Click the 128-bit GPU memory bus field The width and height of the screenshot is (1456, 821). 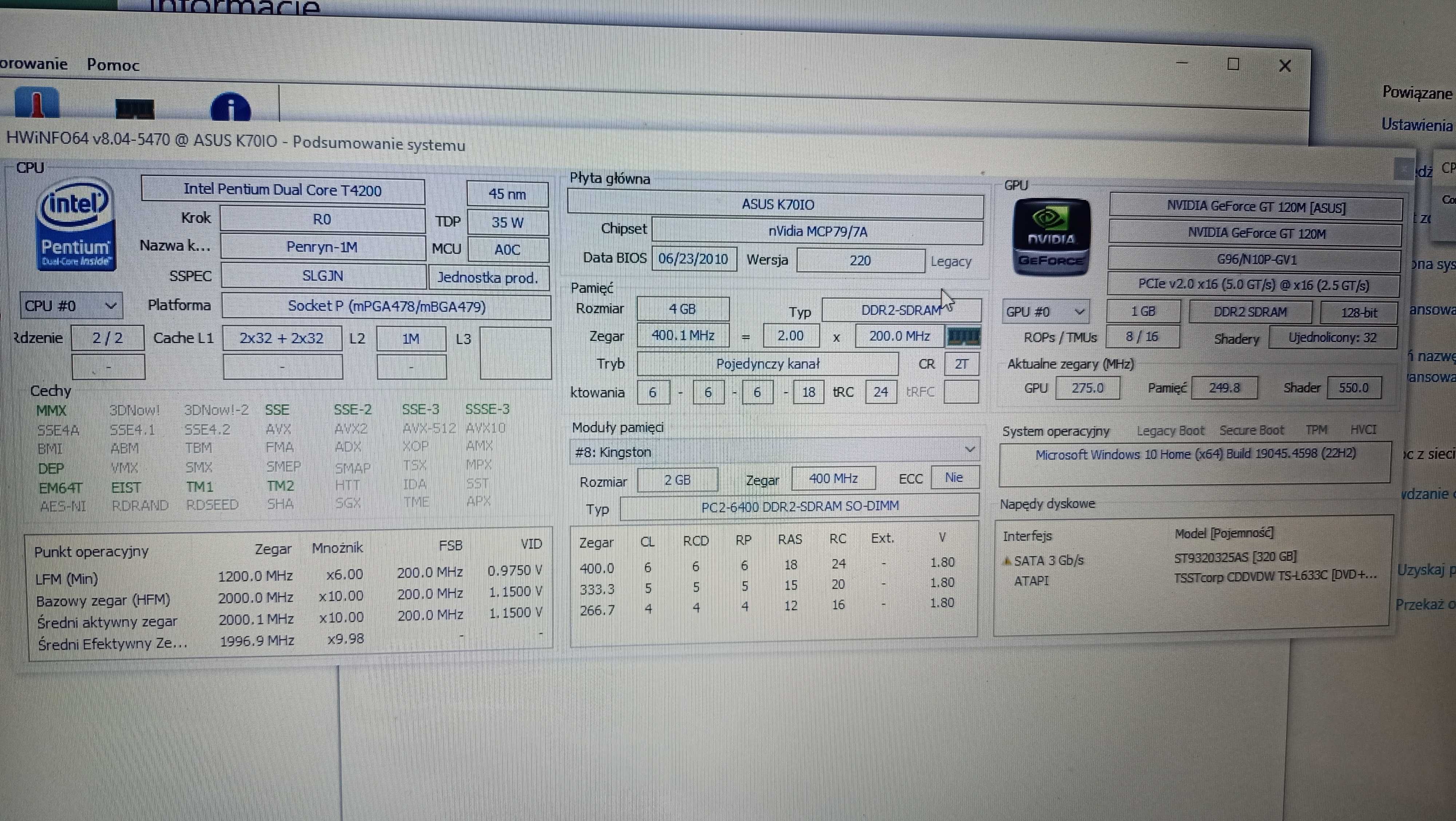pyautogui.click(x=1359, y=313)
